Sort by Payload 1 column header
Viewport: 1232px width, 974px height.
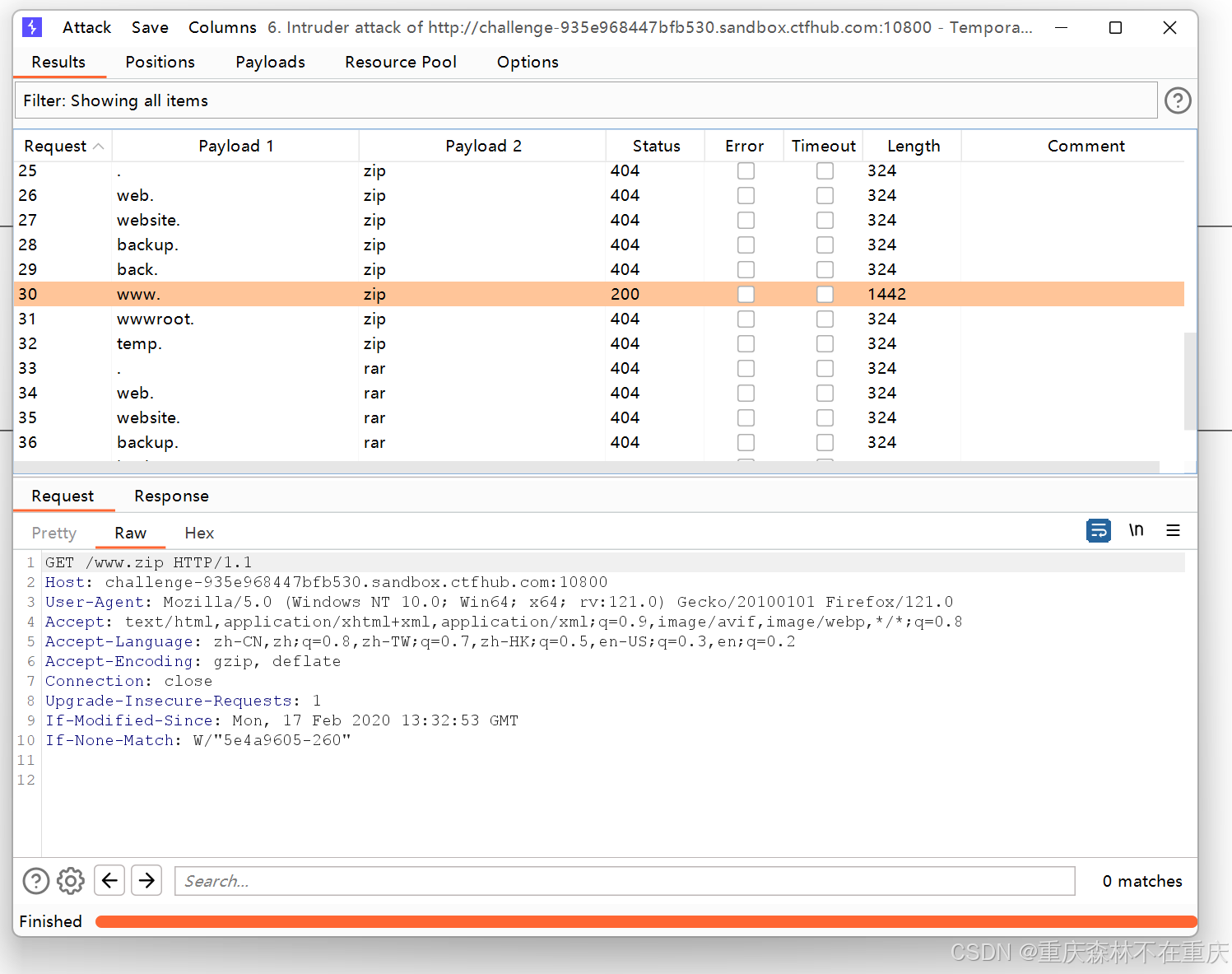click(235, 146)
